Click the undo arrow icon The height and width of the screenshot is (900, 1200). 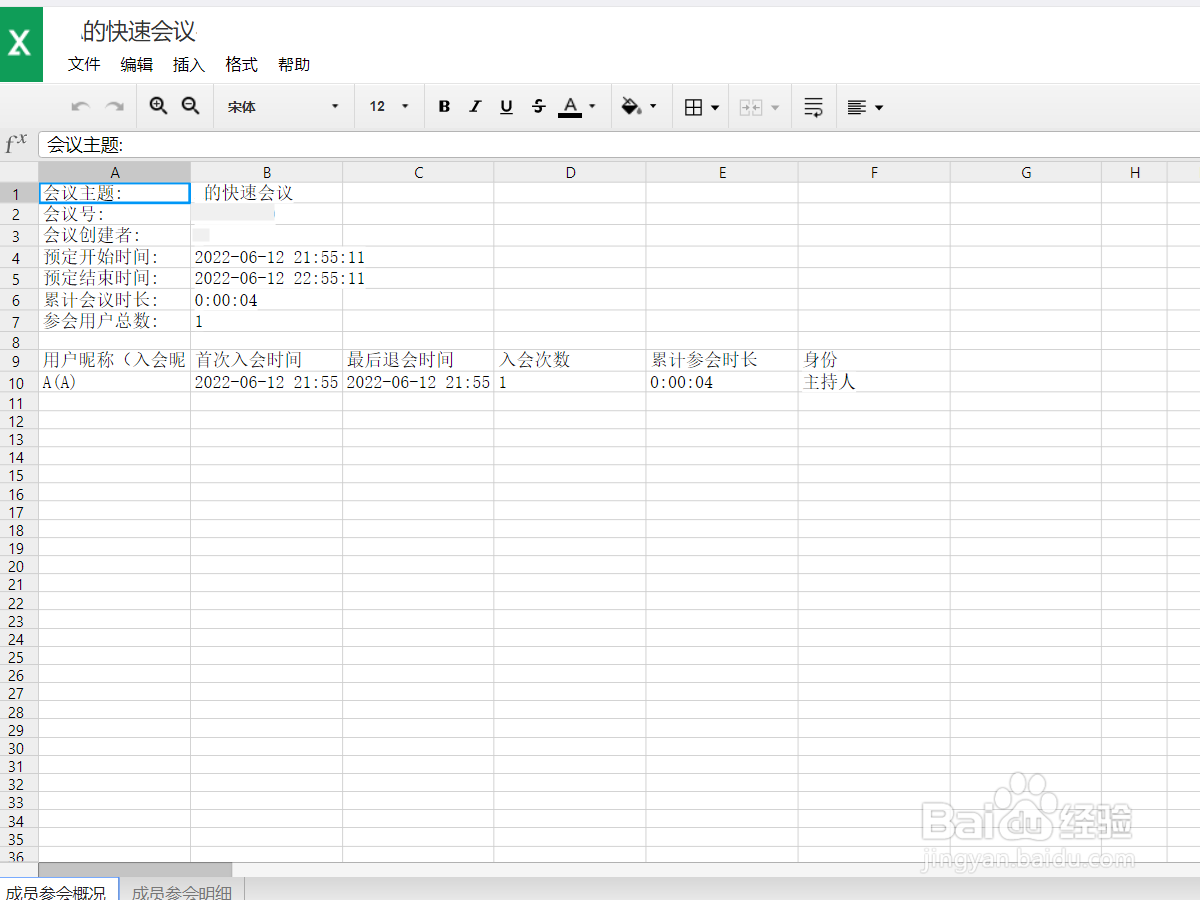[81, 107]
